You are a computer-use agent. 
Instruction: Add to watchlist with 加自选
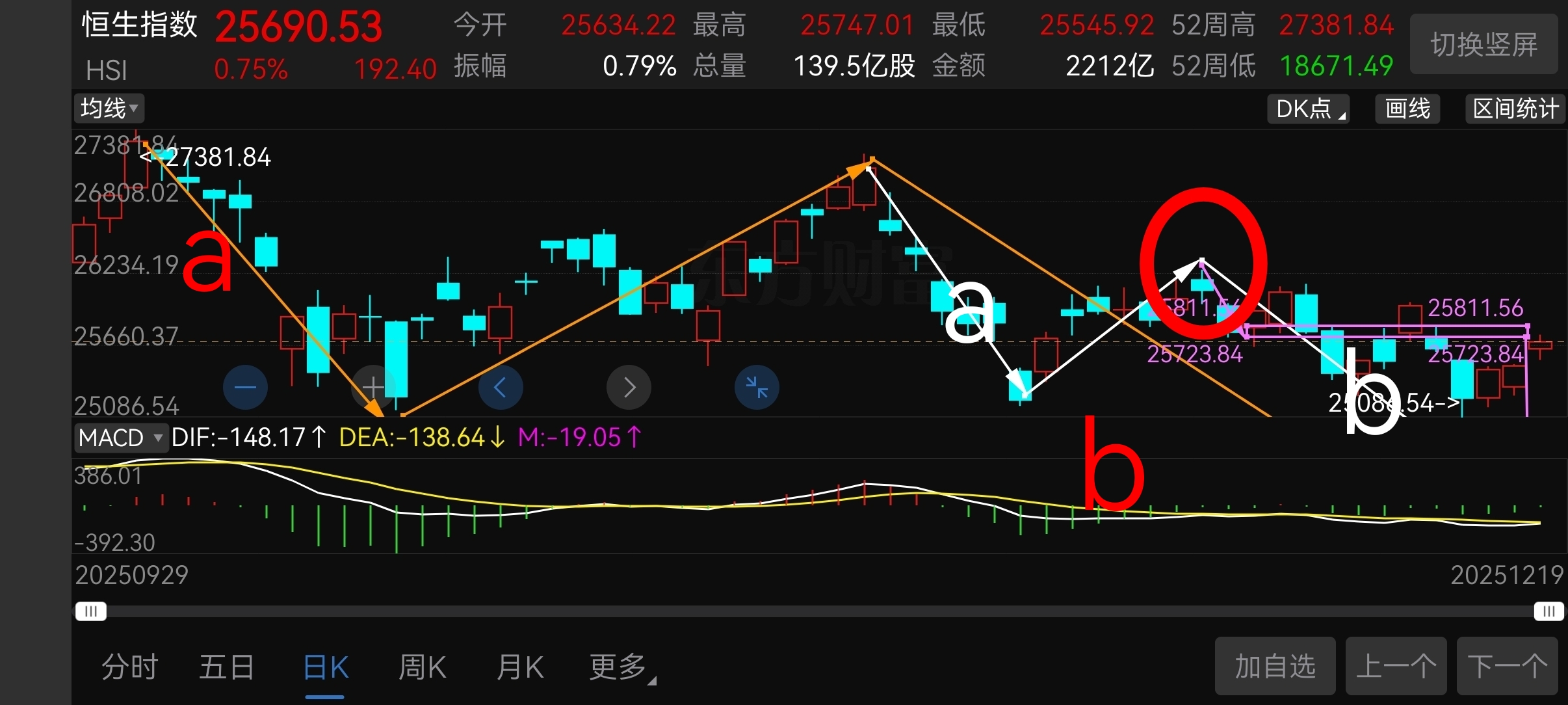[x=1275, y=667]
